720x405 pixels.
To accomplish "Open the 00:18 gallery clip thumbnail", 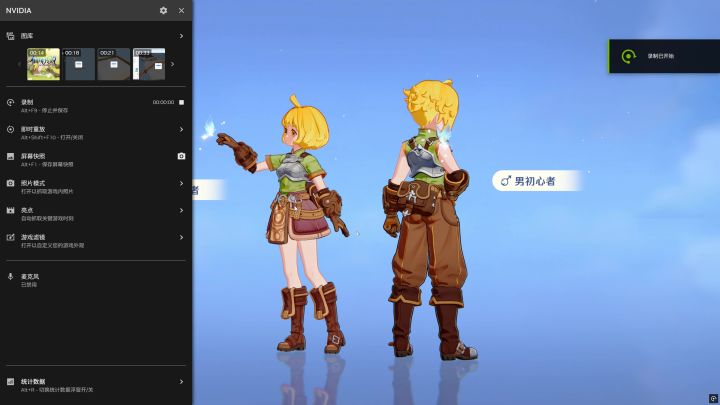I will (x=79, y=64).
